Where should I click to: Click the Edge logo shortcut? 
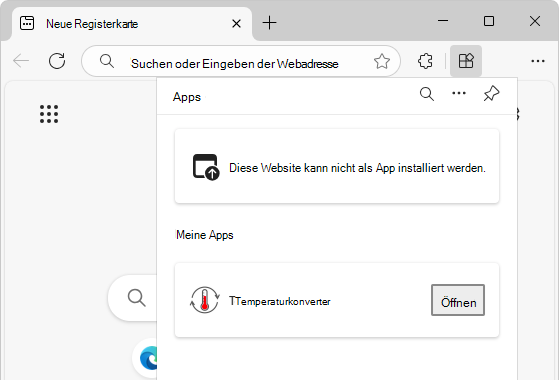(149, 358)
